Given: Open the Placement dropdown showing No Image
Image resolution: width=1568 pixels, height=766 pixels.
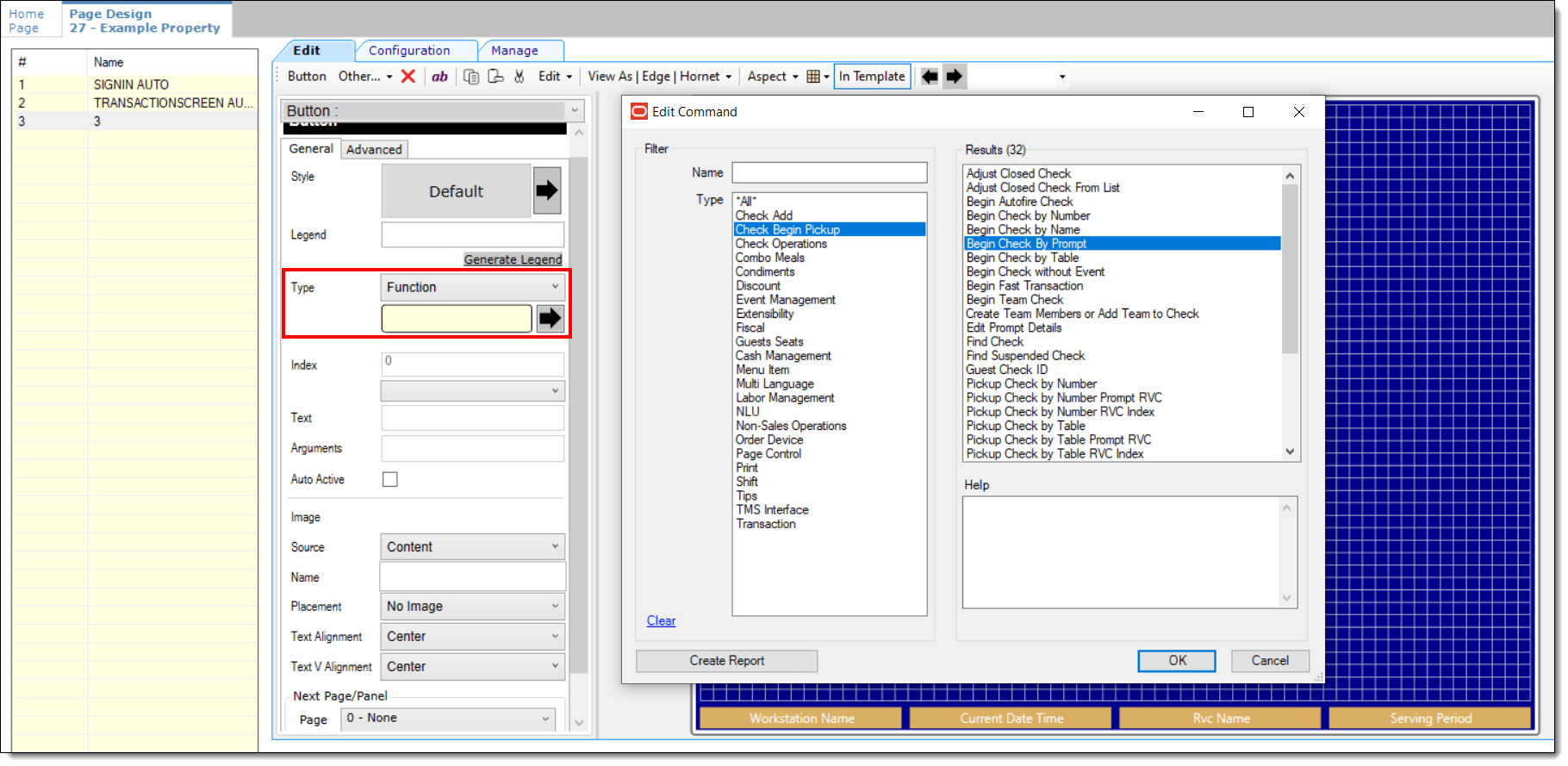Looking at the screenshot, I should (472, 607).
